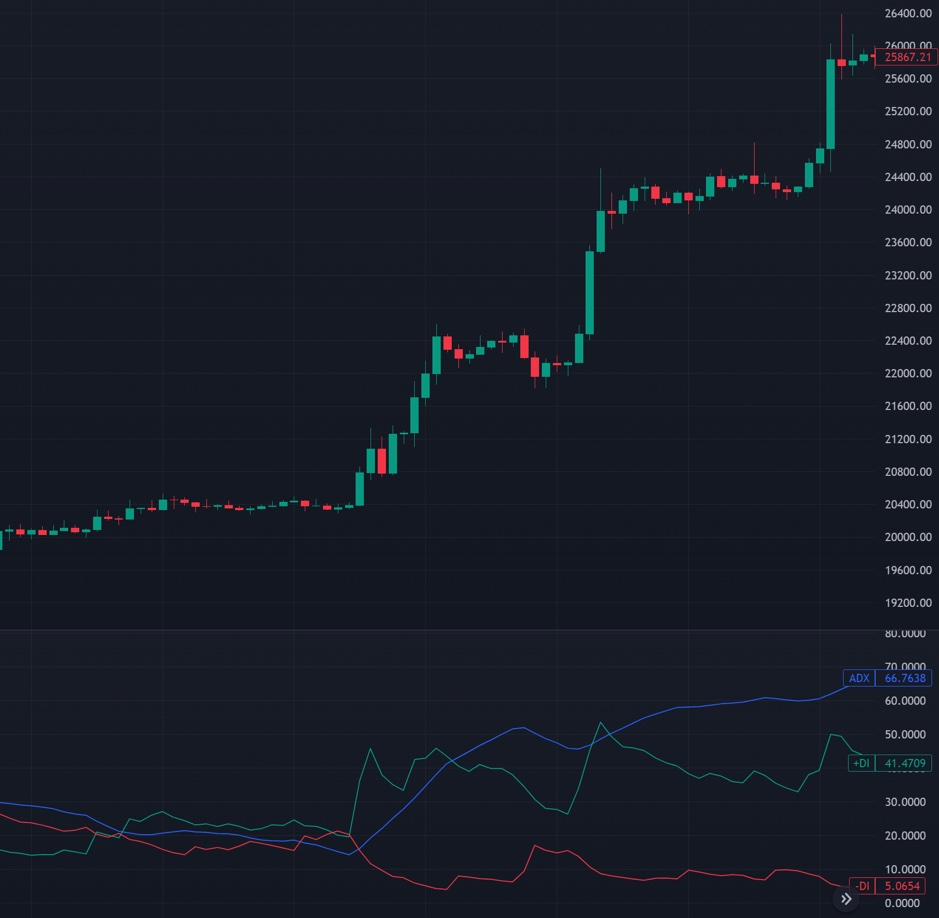Click the +DI green line peak near 54
939x918 pixels.
pyautogui.click(x=600, y=723)
